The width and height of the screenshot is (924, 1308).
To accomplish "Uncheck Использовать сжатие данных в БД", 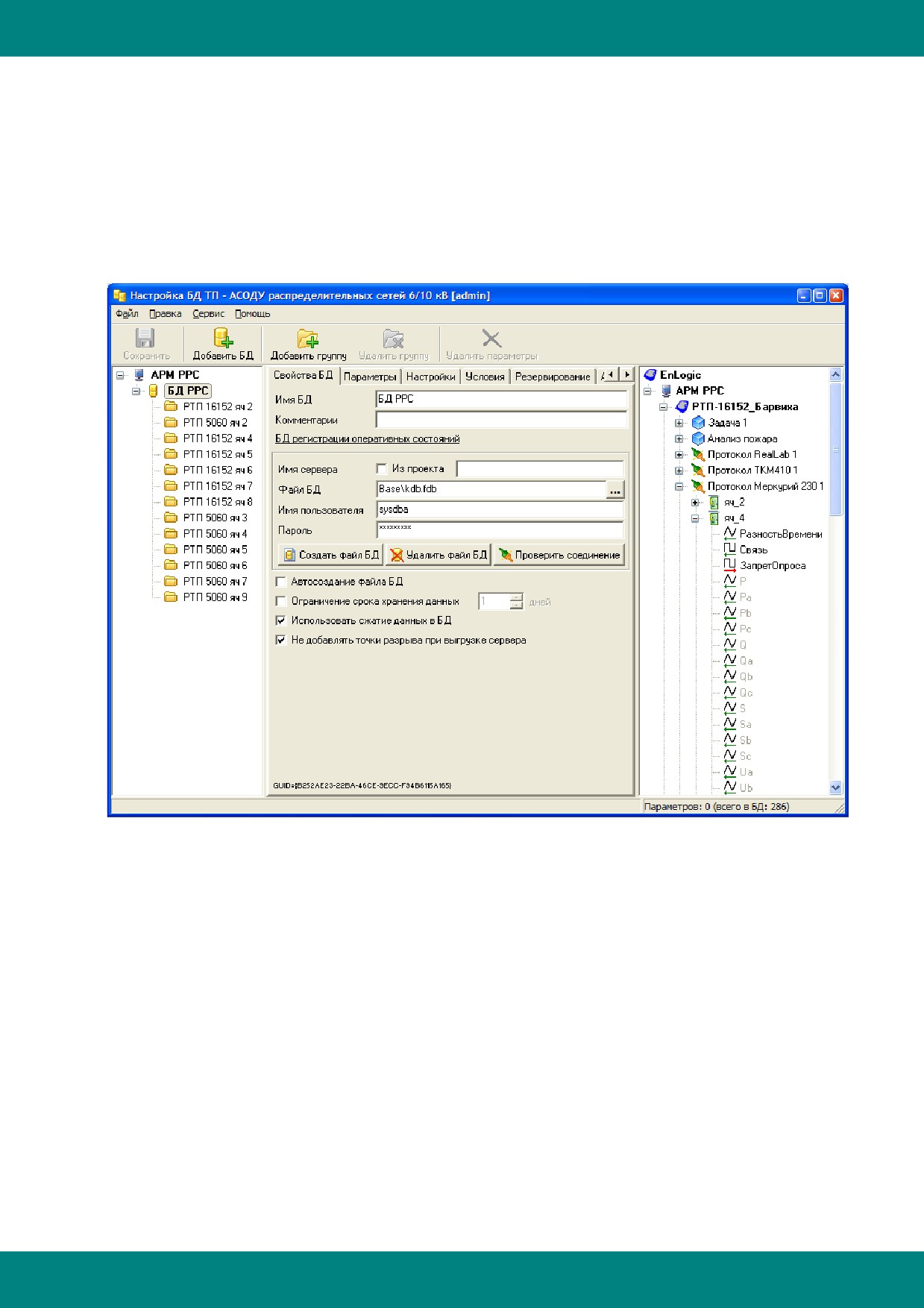I will 281,620.
